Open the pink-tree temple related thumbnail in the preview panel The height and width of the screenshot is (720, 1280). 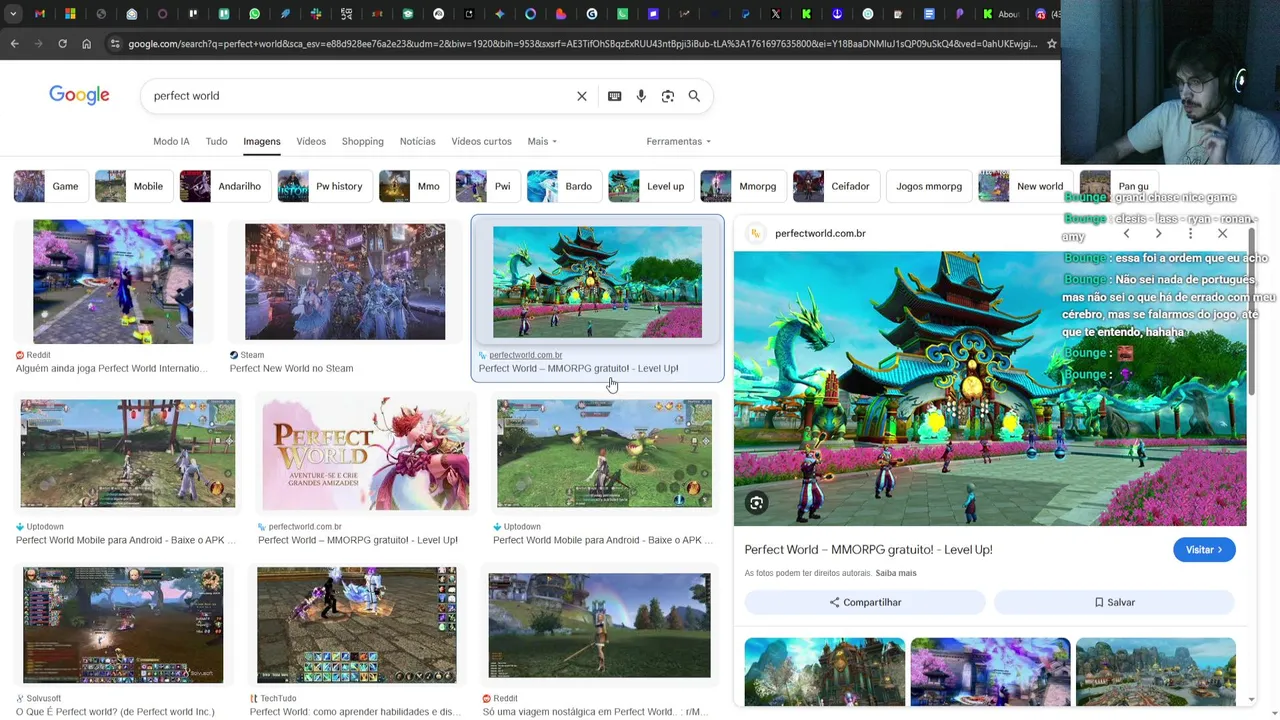coord(990,672)
